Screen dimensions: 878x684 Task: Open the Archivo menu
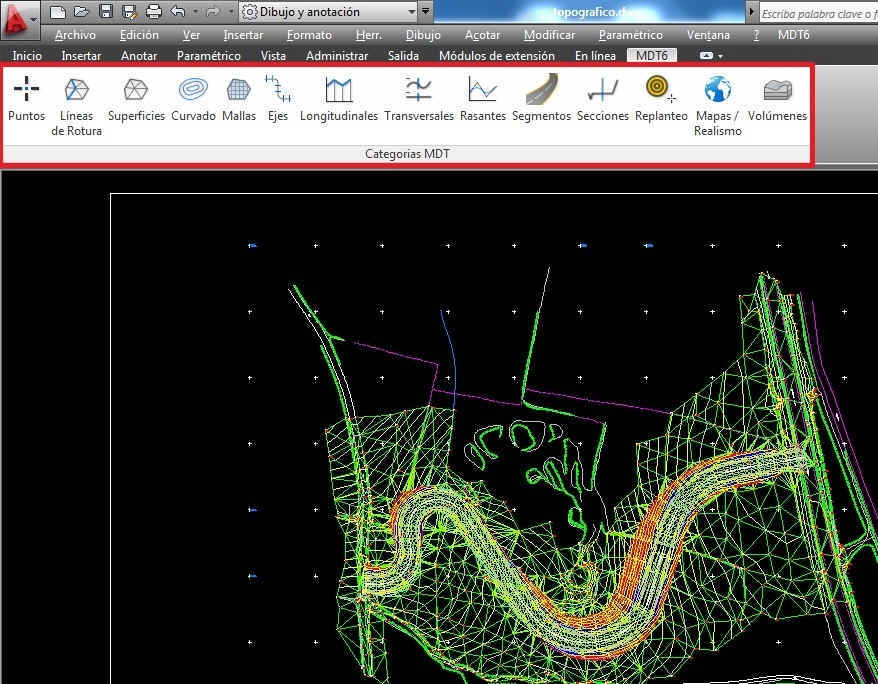(75, 35)
